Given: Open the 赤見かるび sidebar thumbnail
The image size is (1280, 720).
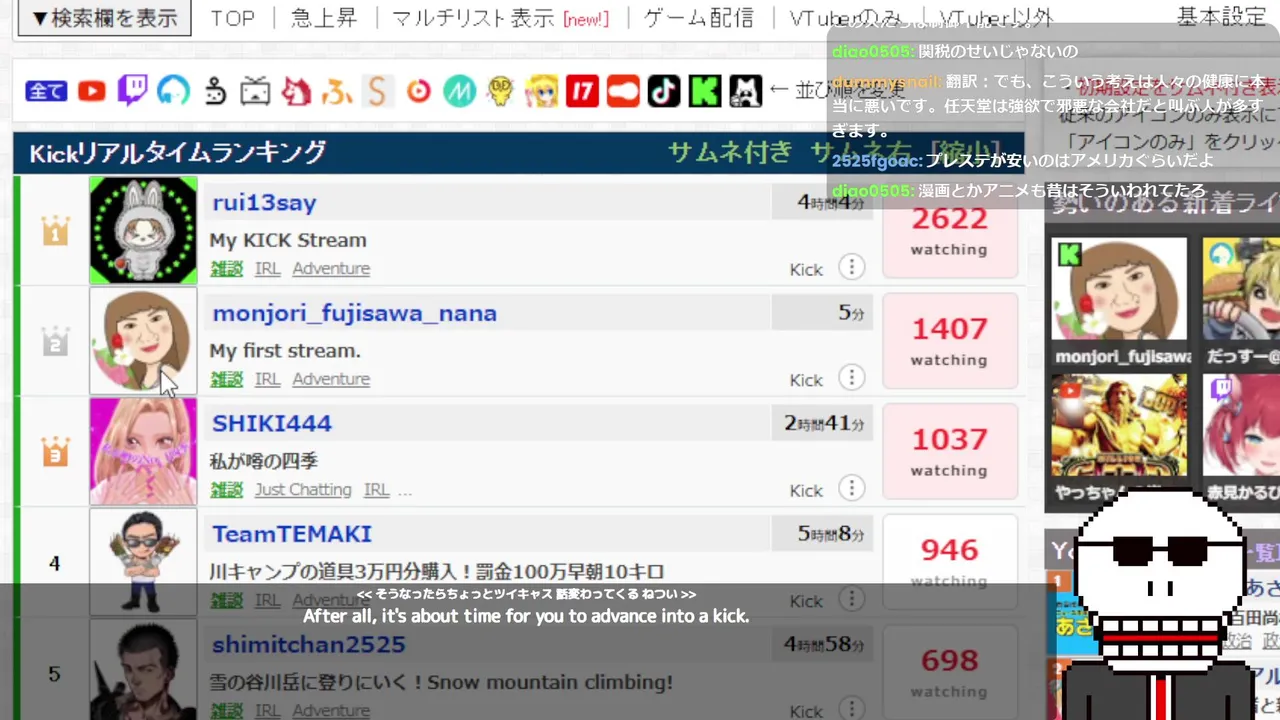Looking at the screenshot, I should click(1241, 426).
